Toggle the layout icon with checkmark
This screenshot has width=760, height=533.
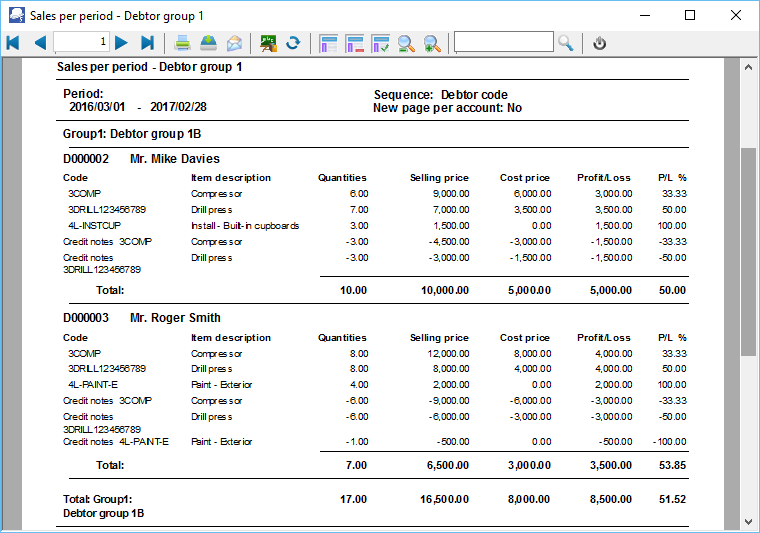tap(380, 43)
